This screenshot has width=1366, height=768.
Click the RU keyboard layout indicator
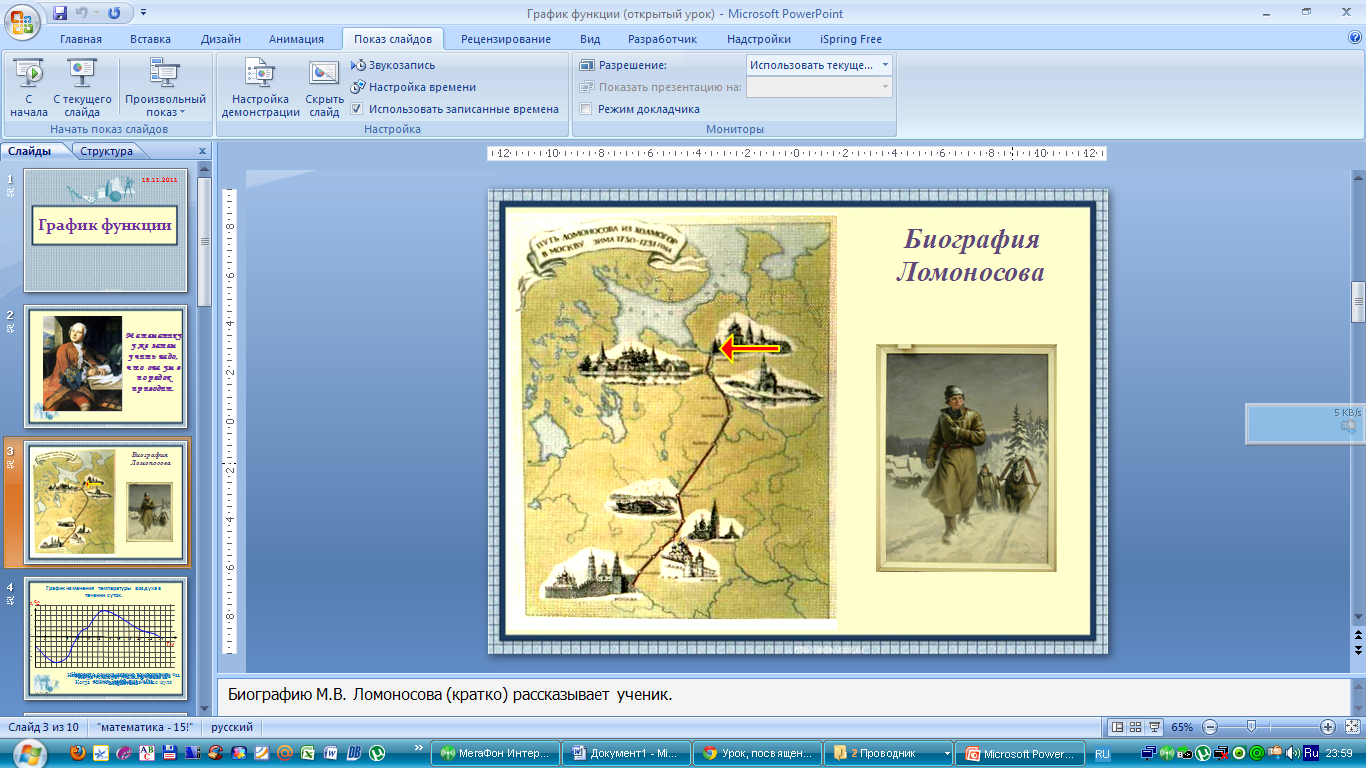[1102, 754]
